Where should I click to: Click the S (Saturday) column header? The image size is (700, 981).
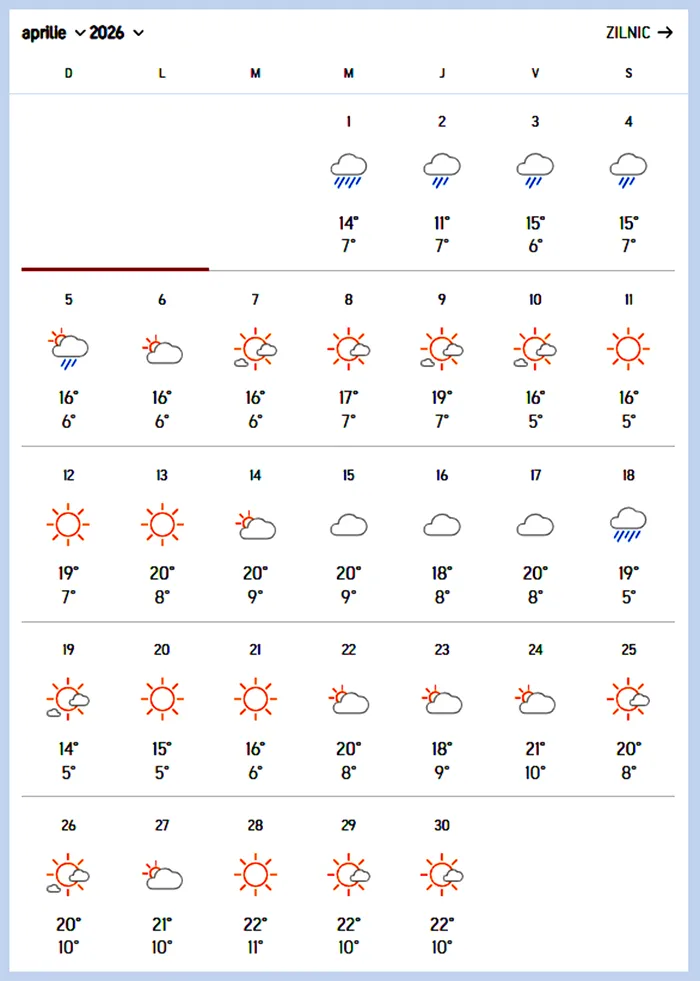pyautogui.click(x=628, y=73)
